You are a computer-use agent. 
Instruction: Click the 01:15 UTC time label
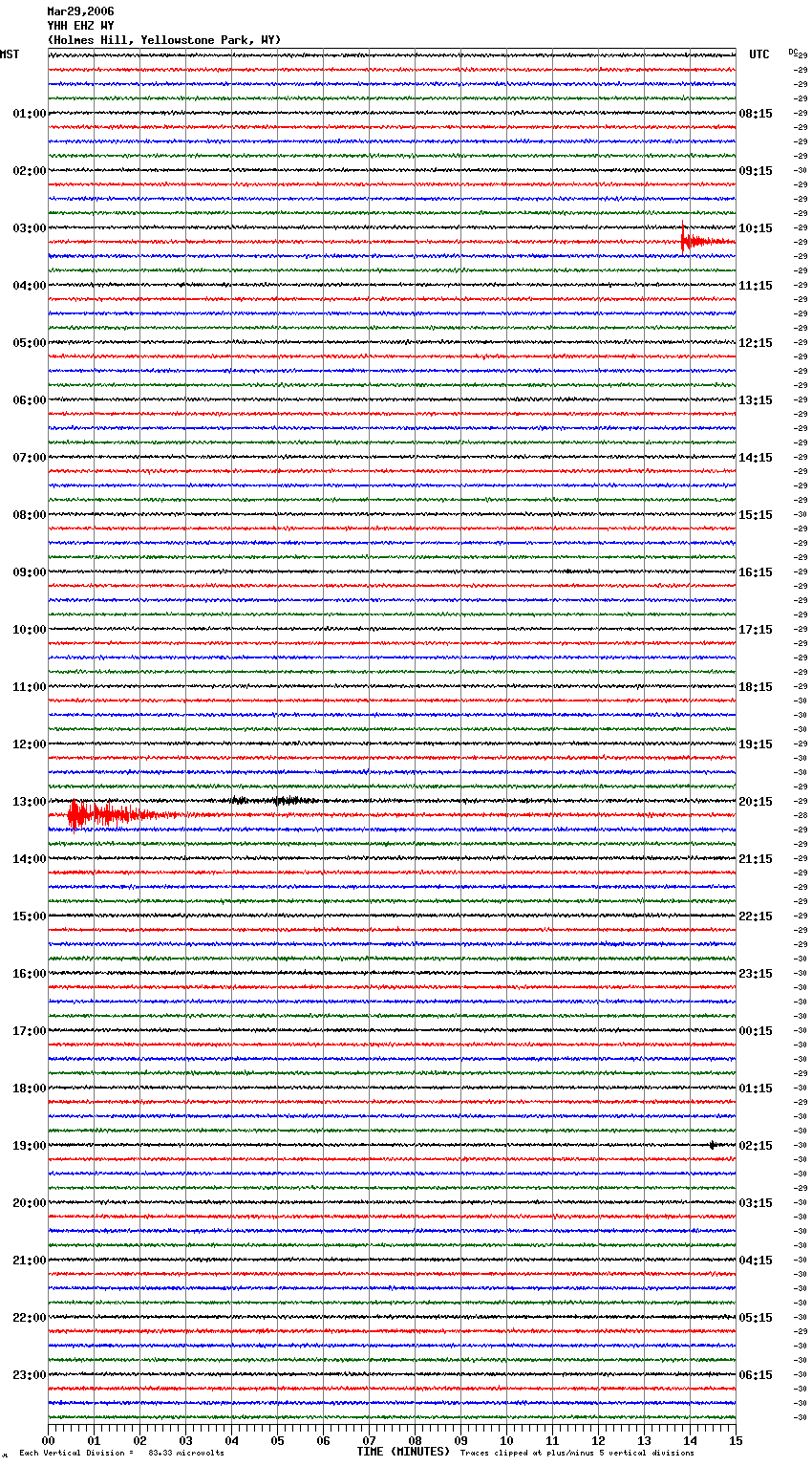point(756,1089)
